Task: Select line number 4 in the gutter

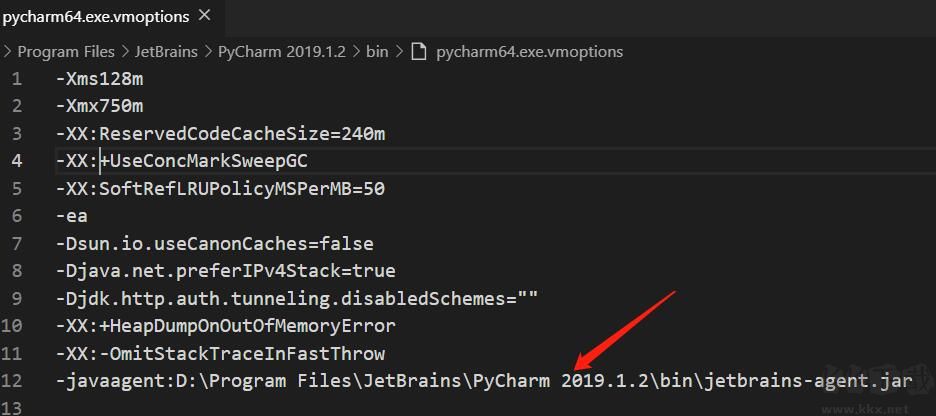Action: pos(17,161)
